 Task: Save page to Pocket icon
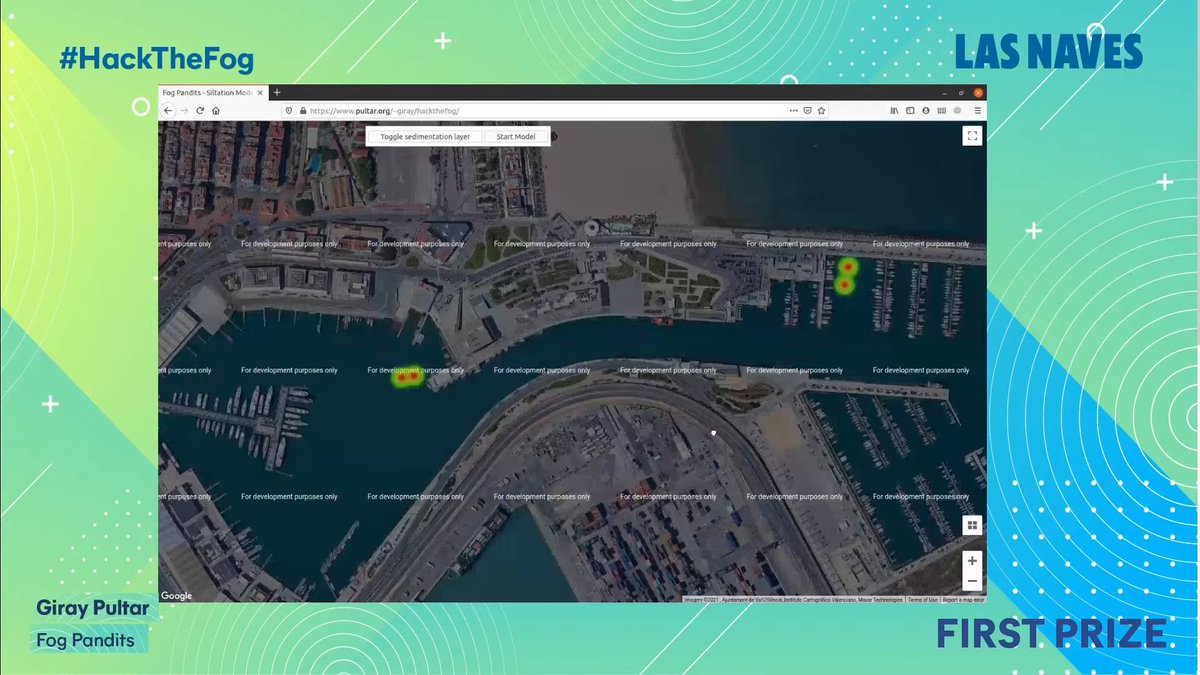(x=808, y=111)
